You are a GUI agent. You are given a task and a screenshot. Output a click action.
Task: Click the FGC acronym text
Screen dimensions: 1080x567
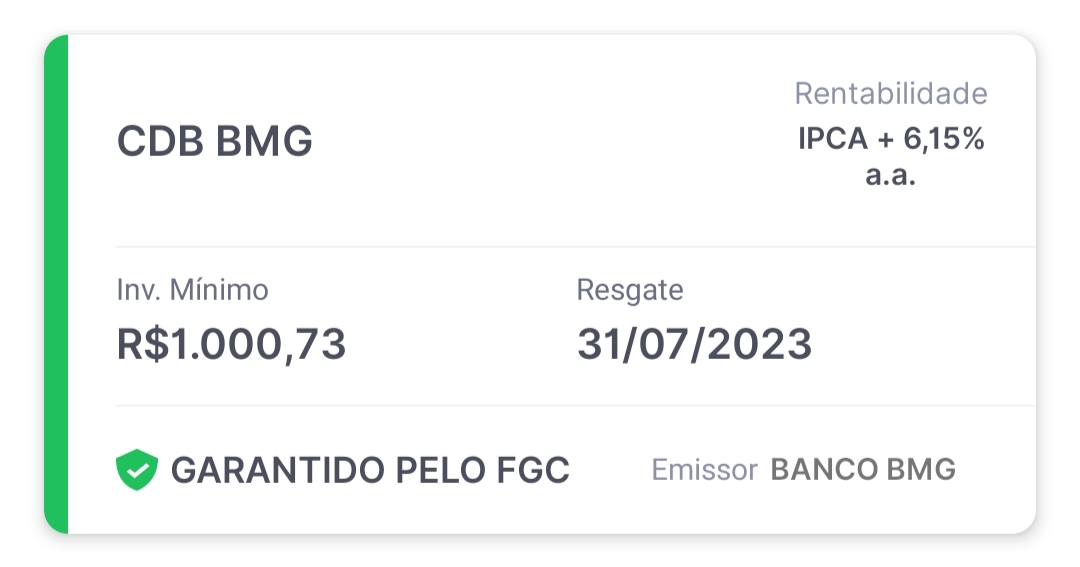(532, 471)
